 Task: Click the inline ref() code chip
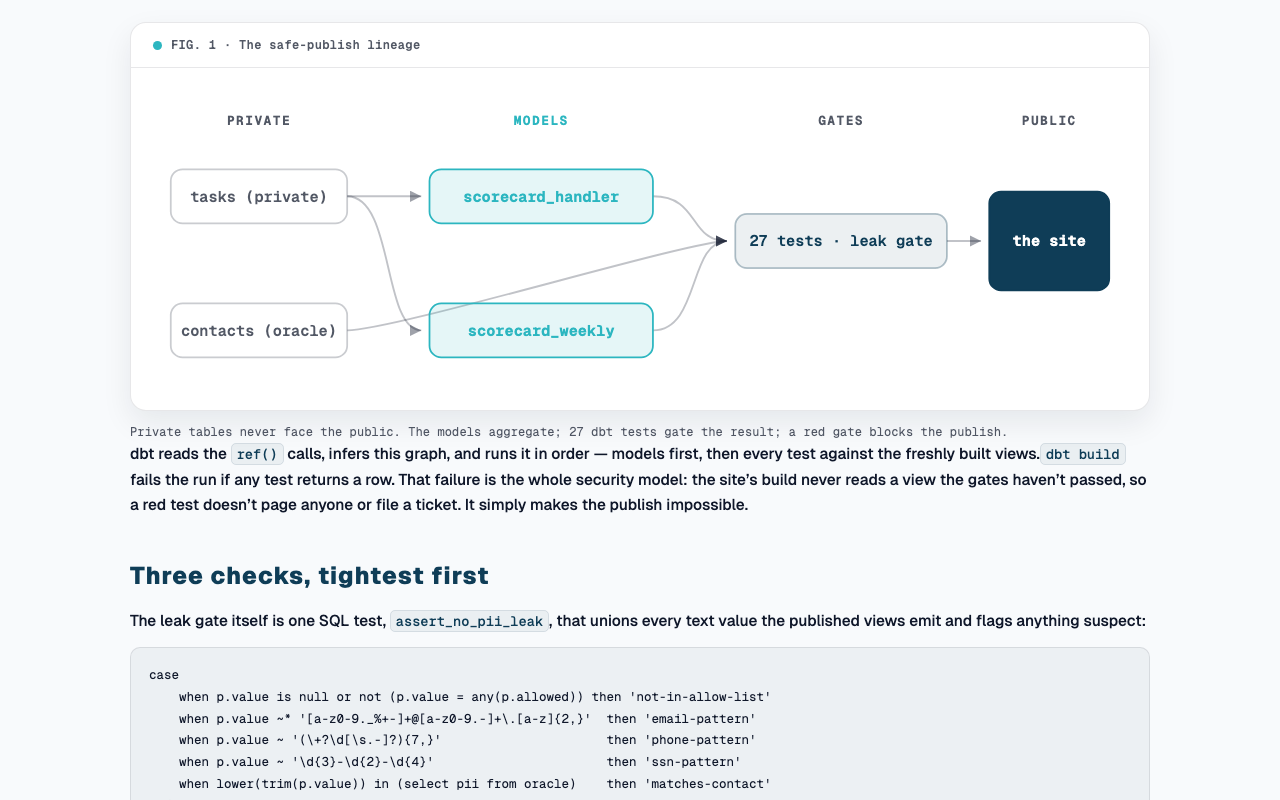pyautogui.click(x=257, y=454)
